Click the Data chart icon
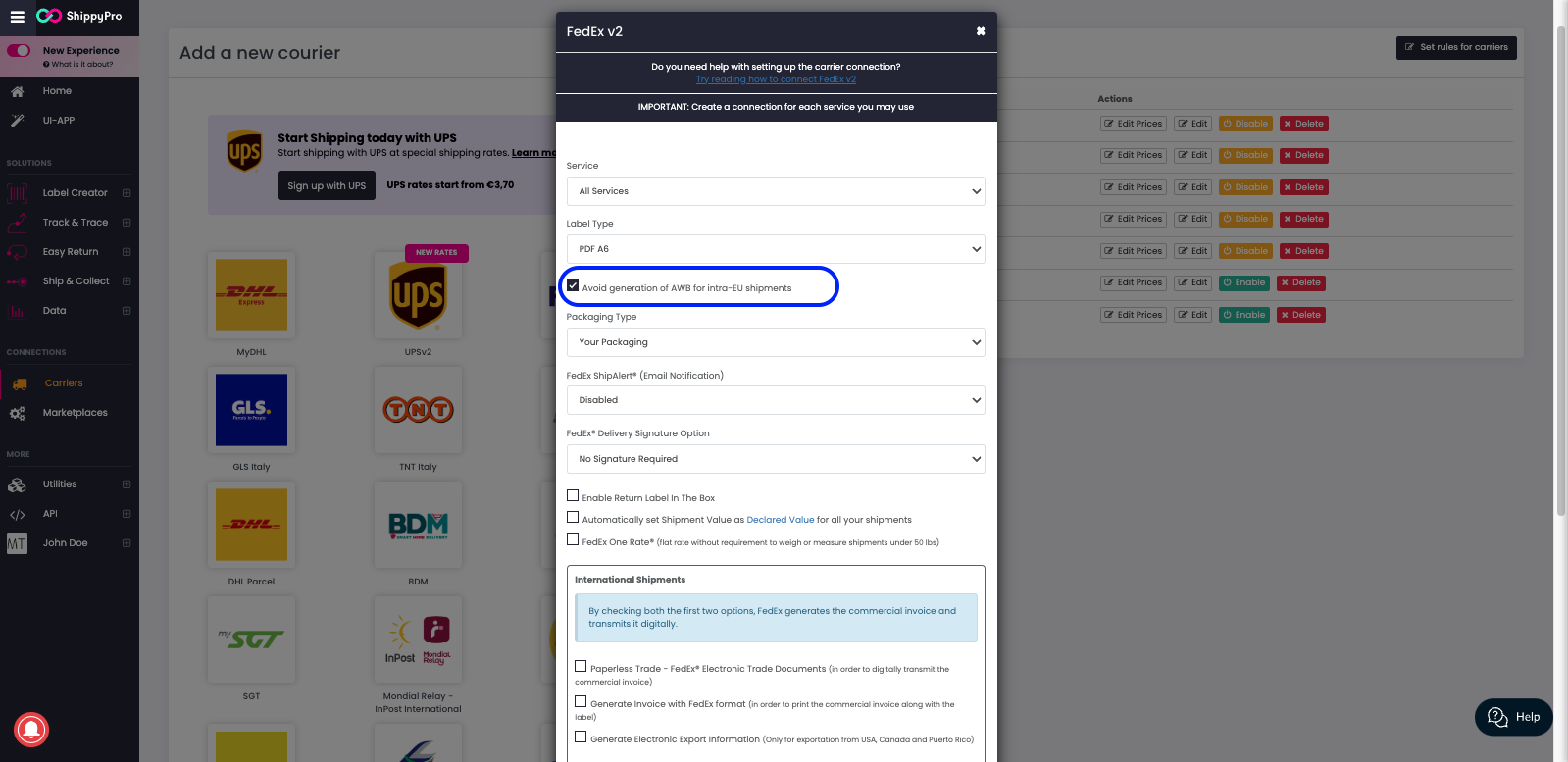 click(x=17, y=311)
